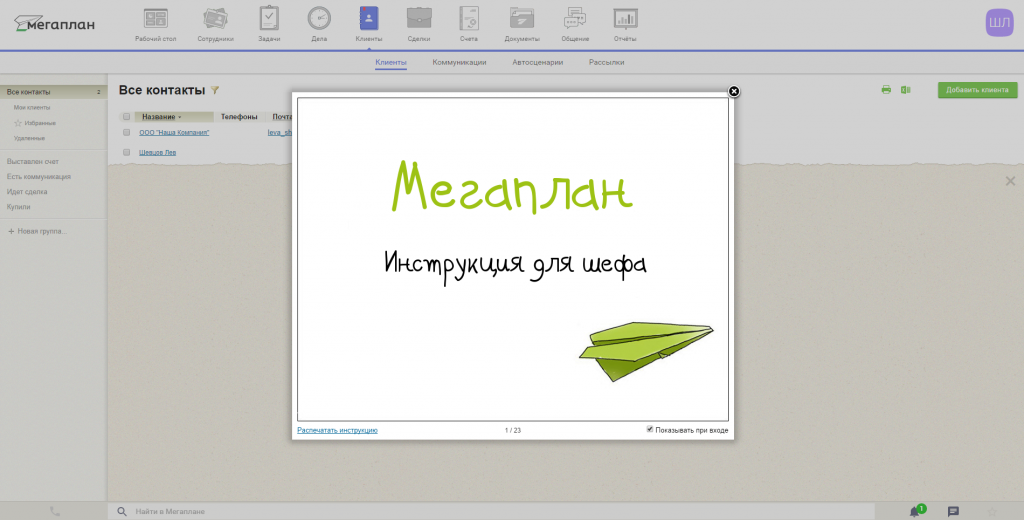The width and height of the screenshot is (1024, 520).
Task: Click the 1 / 23 page counter
Action: coord(513,431)
